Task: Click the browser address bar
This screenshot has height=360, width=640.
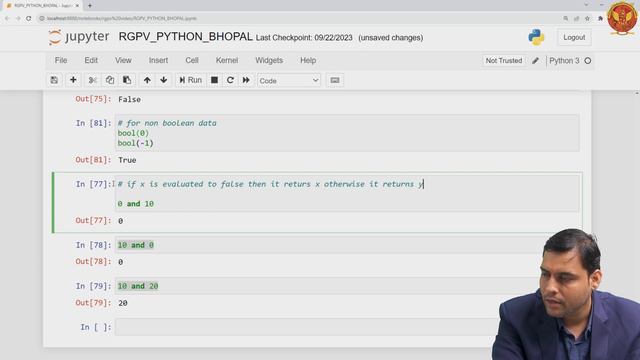Action: tap(300, 18)
